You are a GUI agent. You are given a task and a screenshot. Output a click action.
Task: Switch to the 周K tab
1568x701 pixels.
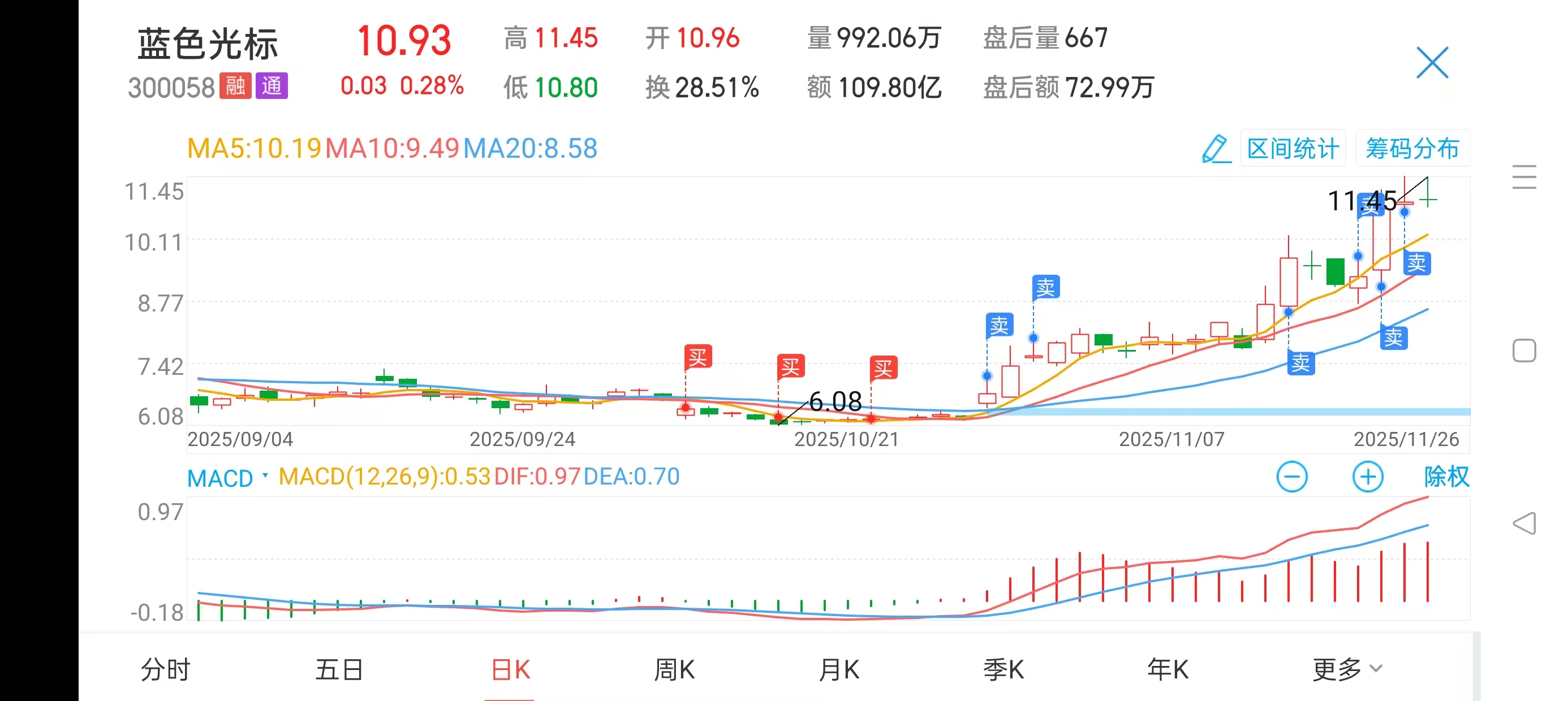(x=674, y=669)
